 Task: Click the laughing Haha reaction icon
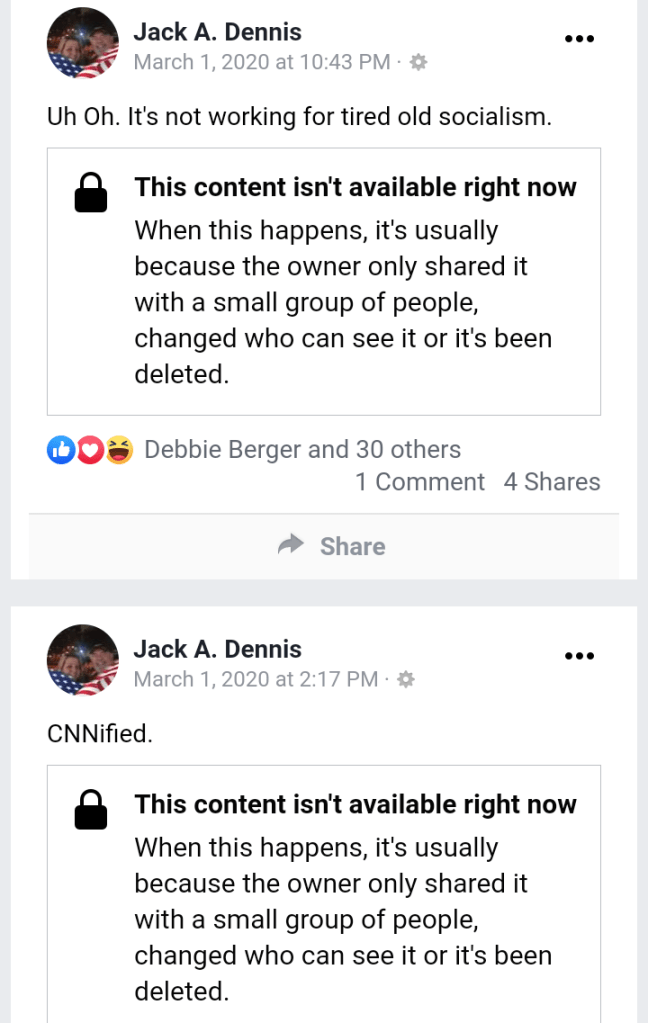[x=119, y=451]
